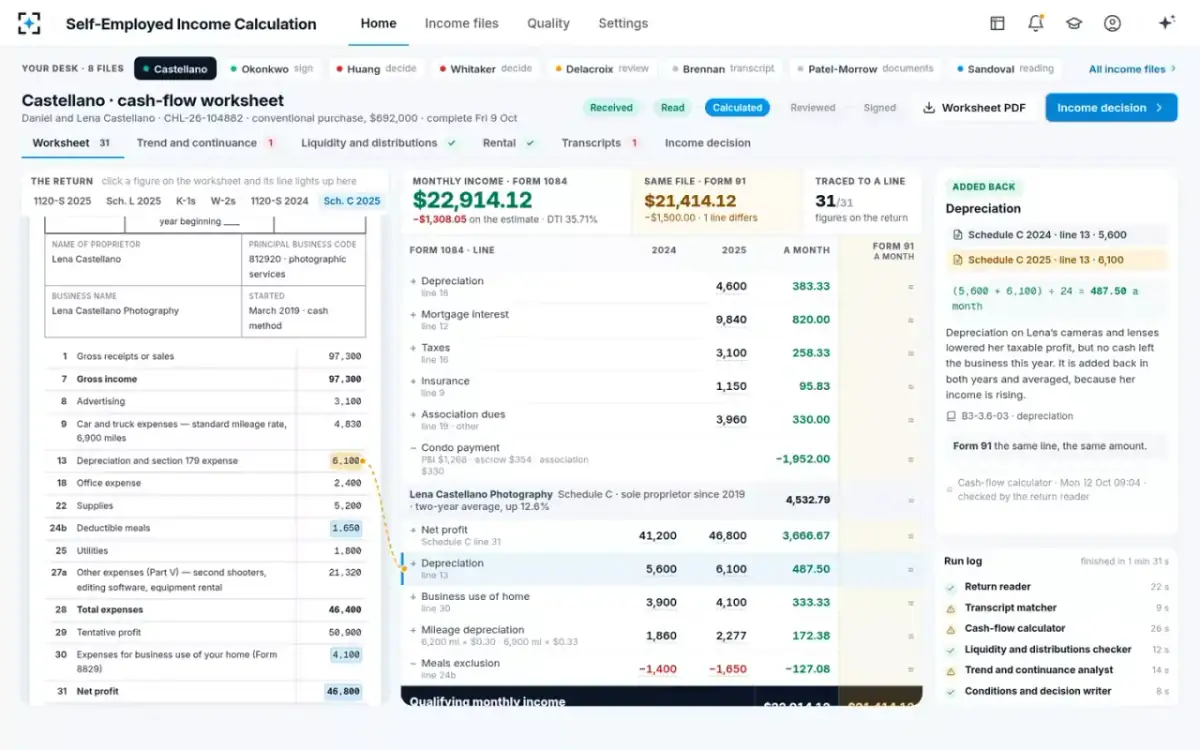
Task: Open the Settings menu
Action: pos(623,23)
